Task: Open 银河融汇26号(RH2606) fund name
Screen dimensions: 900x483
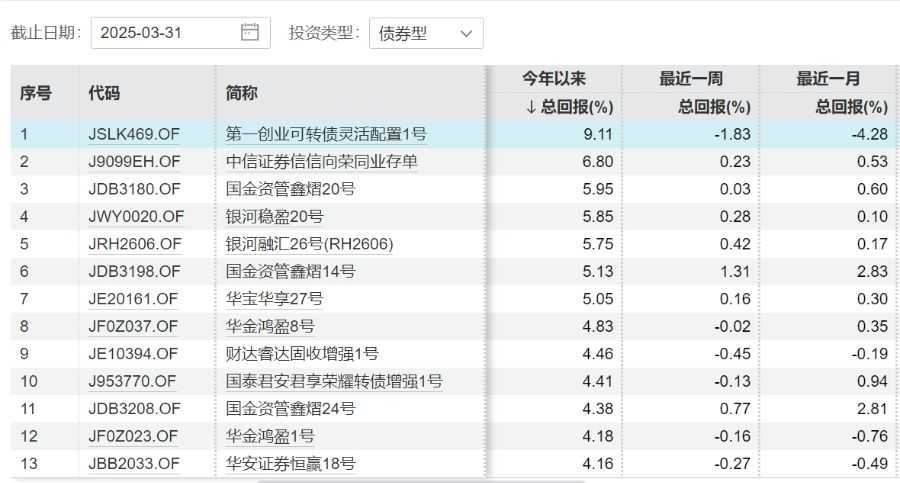Action: 309,244
